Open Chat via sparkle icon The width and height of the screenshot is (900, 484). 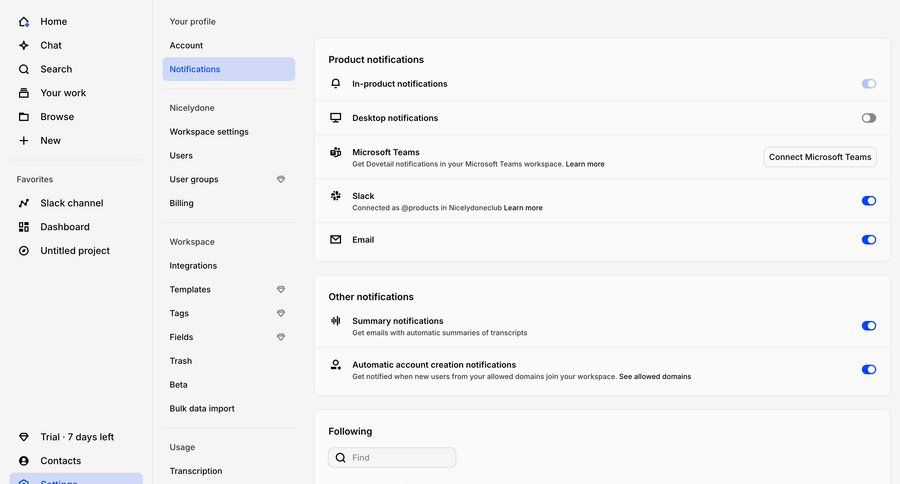coord(24,45)
